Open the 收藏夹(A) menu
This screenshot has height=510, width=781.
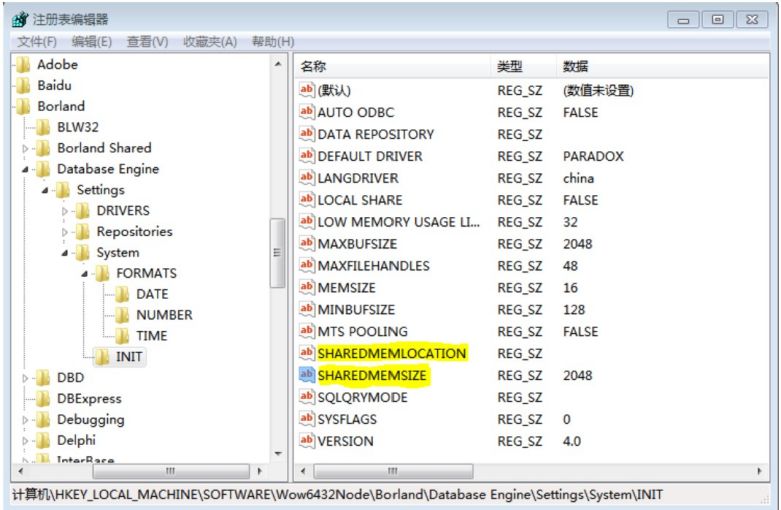point(209,41)
